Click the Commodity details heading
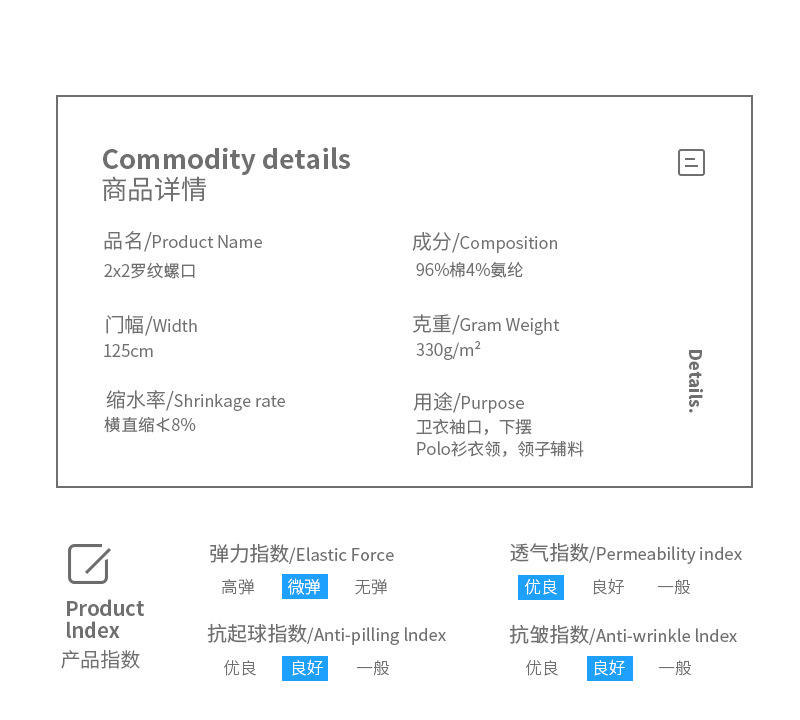The height and width of the screenshot is (720, 800). 226,159
